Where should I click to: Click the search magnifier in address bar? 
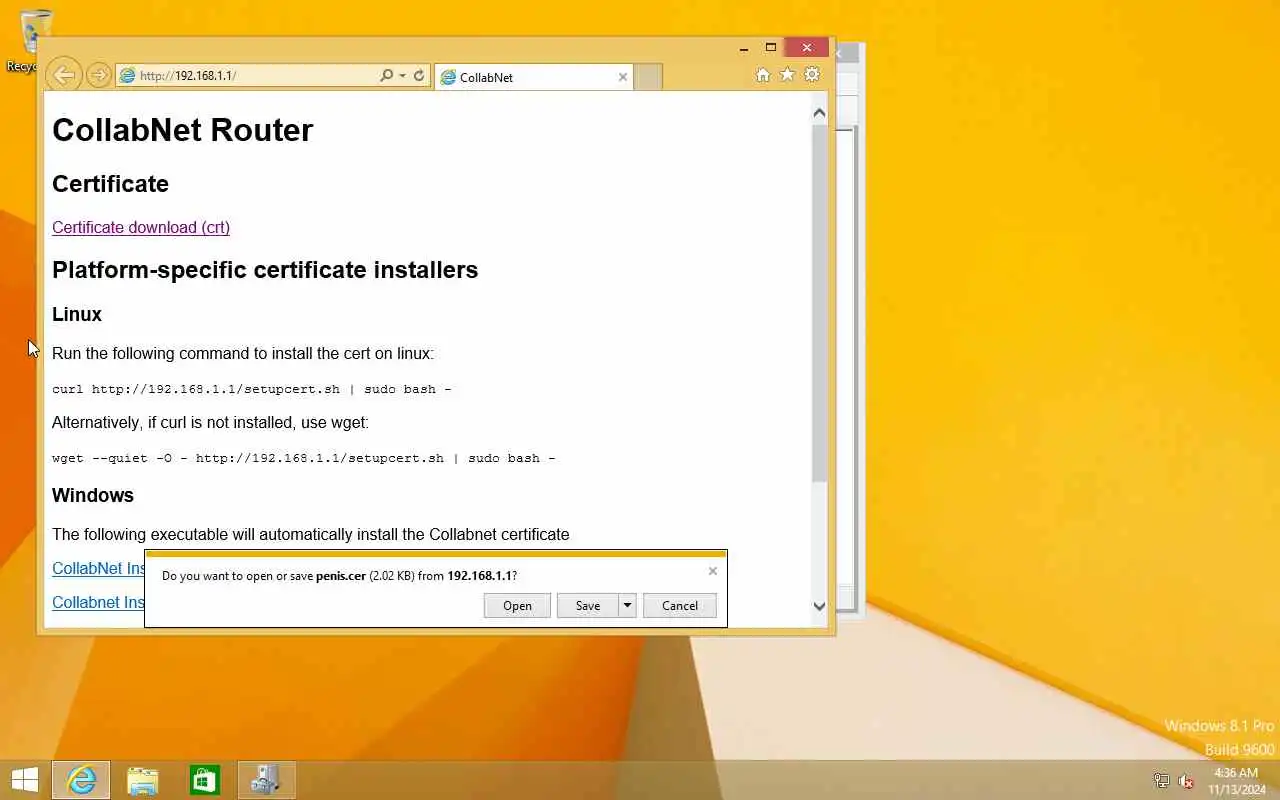tap(386, 76)
